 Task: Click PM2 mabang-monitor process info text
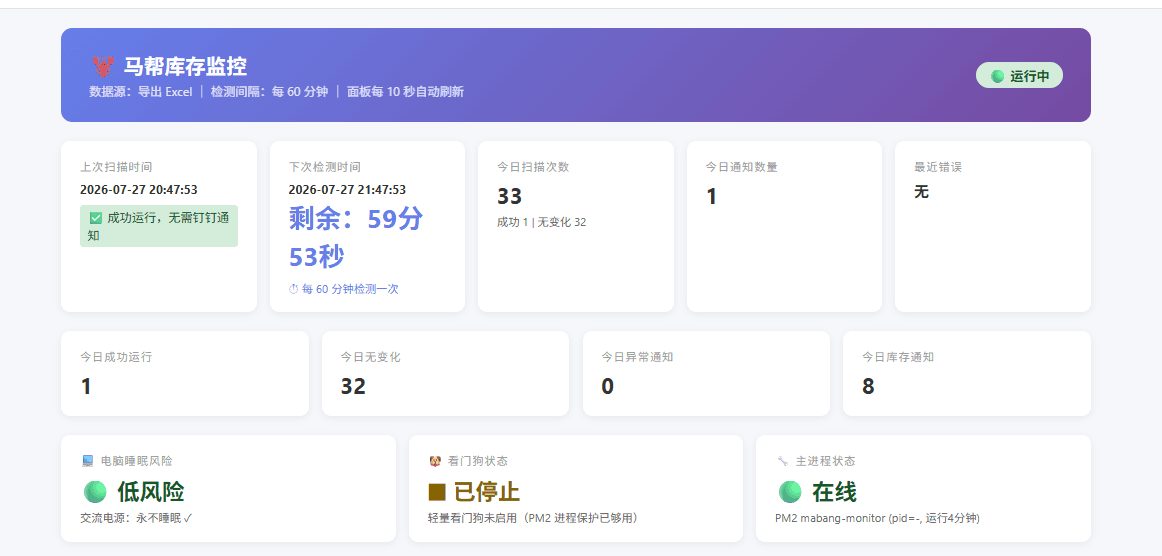877,518
